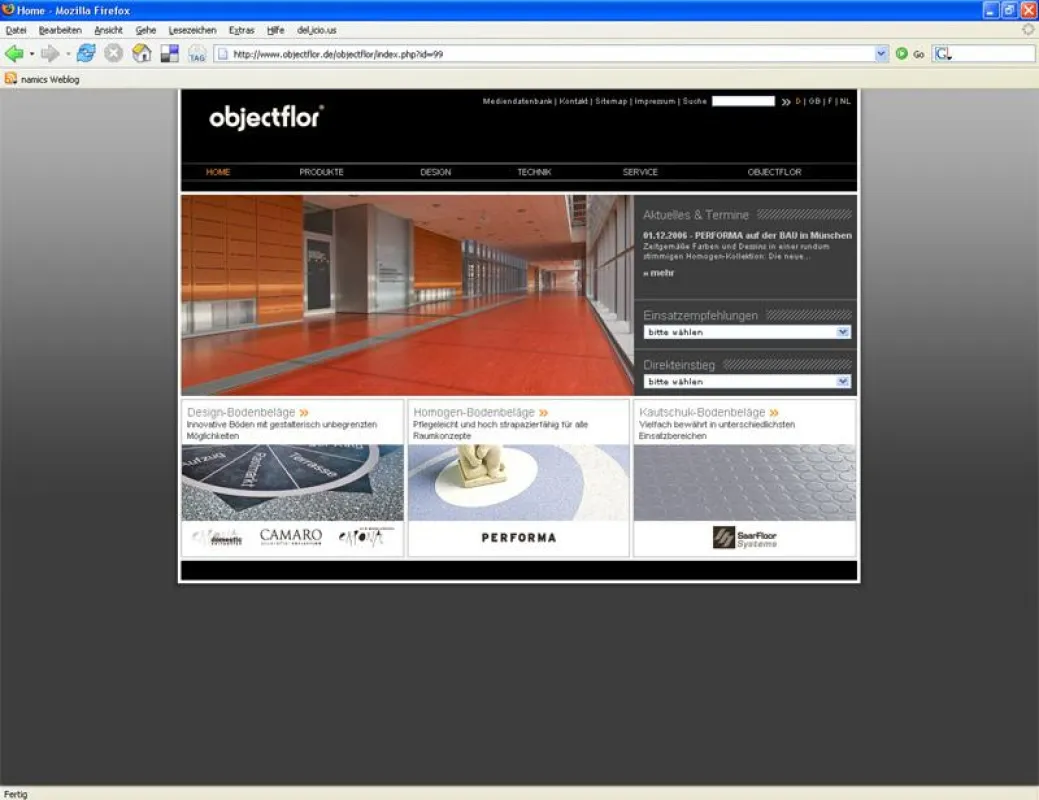Screen dimensions: 1039x800
Task: Click orange arrows beside Homogen-Bodenbeläge
Action: coord(543,412)
